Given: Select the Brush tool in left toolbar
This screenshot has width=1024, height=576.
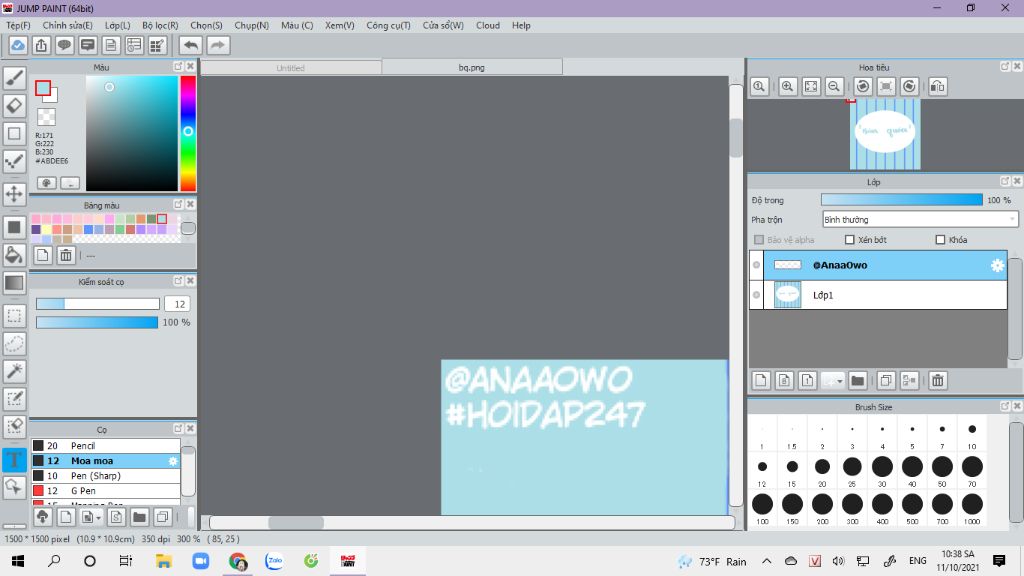Looking at the screenshot, I should point(14,78).
